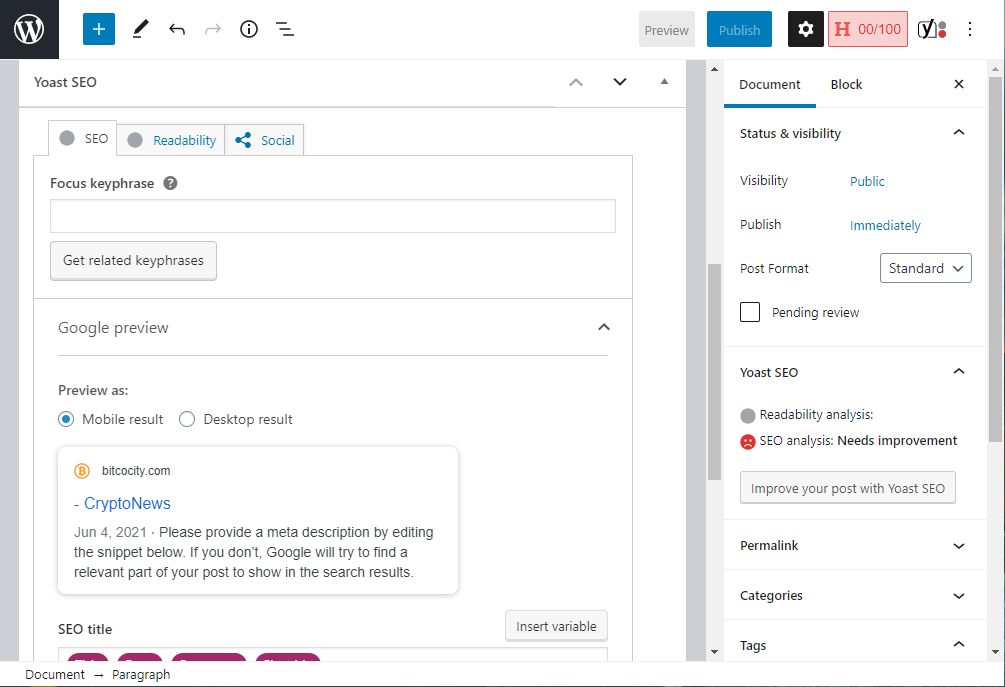Click the main editor scrollbar thumb
The image size is (1005, 687).
[x=714, y=372]
